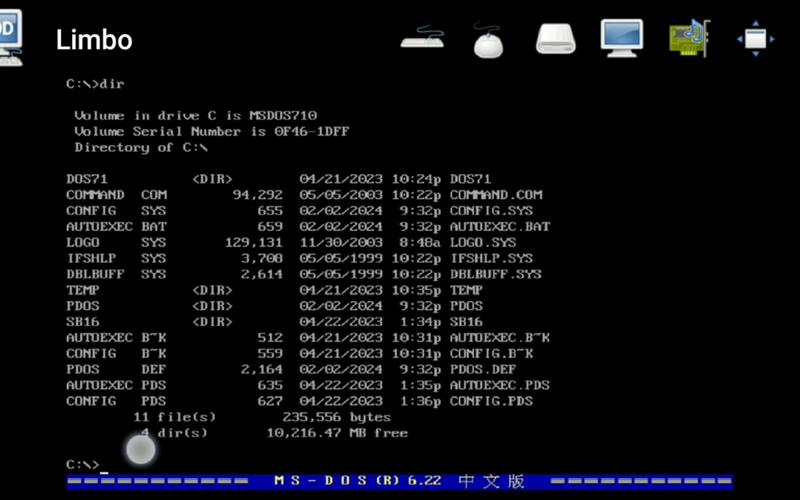Open the keyboard icon in Limbo toolbar
The height and width of the screenshot is (500, 800).
(x=422, y=37)
